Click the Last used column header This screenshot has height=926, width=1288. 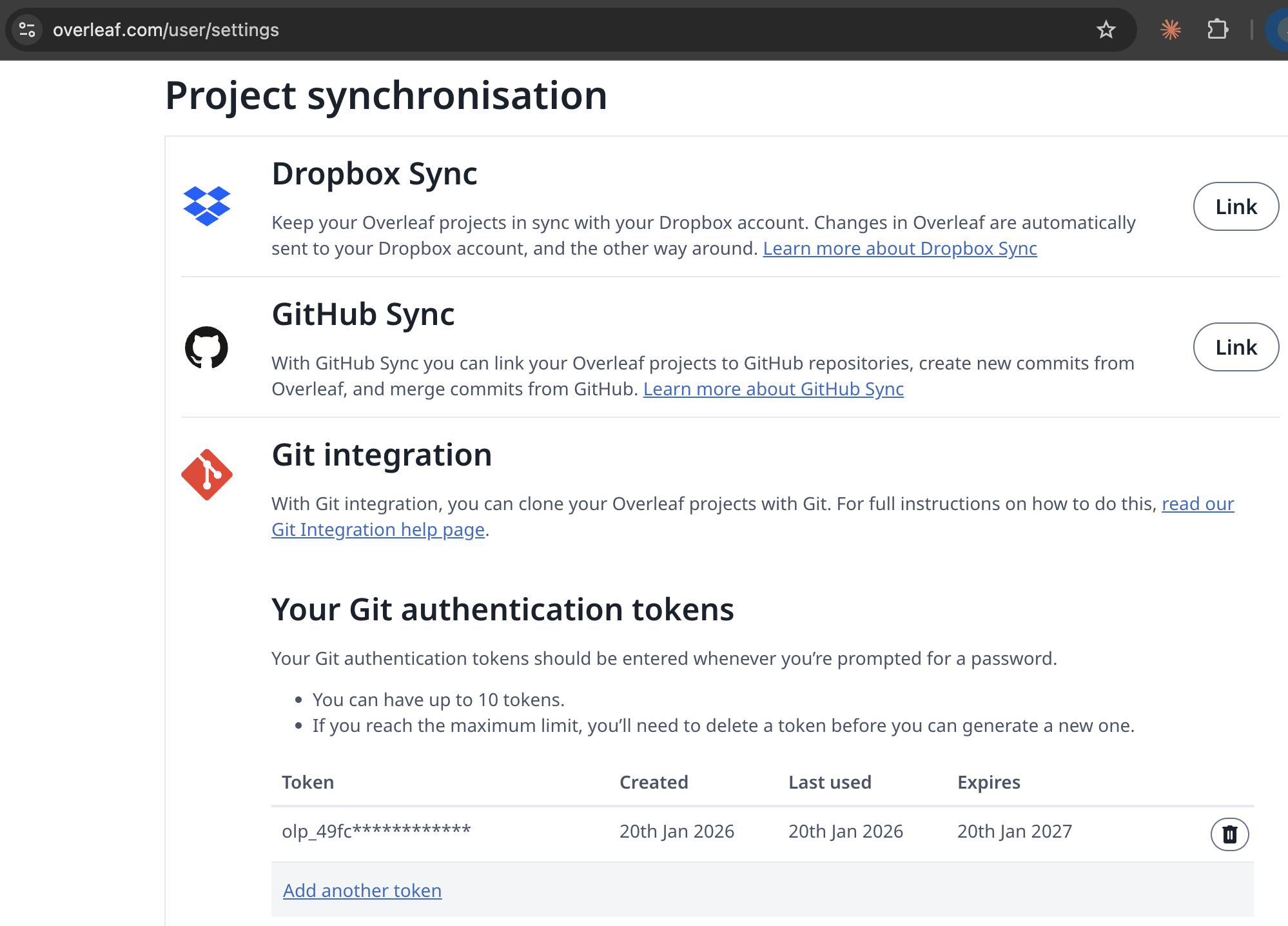click(x=830, y=782)
